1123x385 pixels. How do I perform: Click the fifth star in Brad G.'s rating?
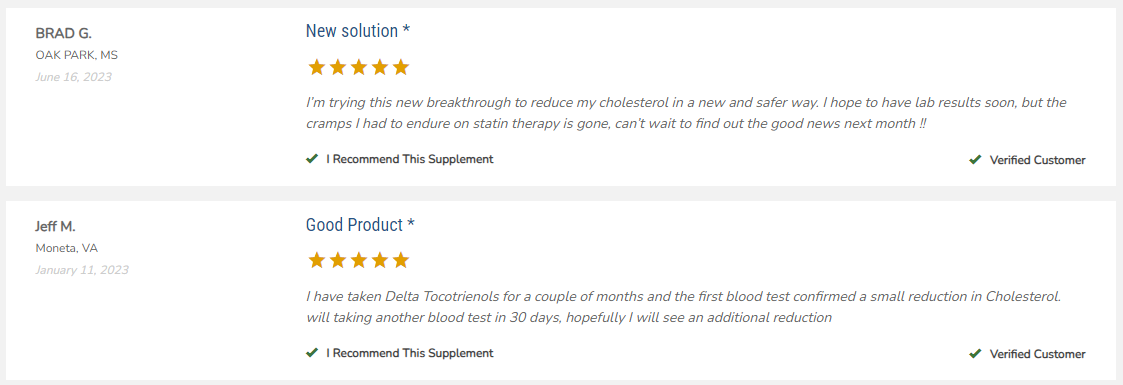tap(400, 68)
